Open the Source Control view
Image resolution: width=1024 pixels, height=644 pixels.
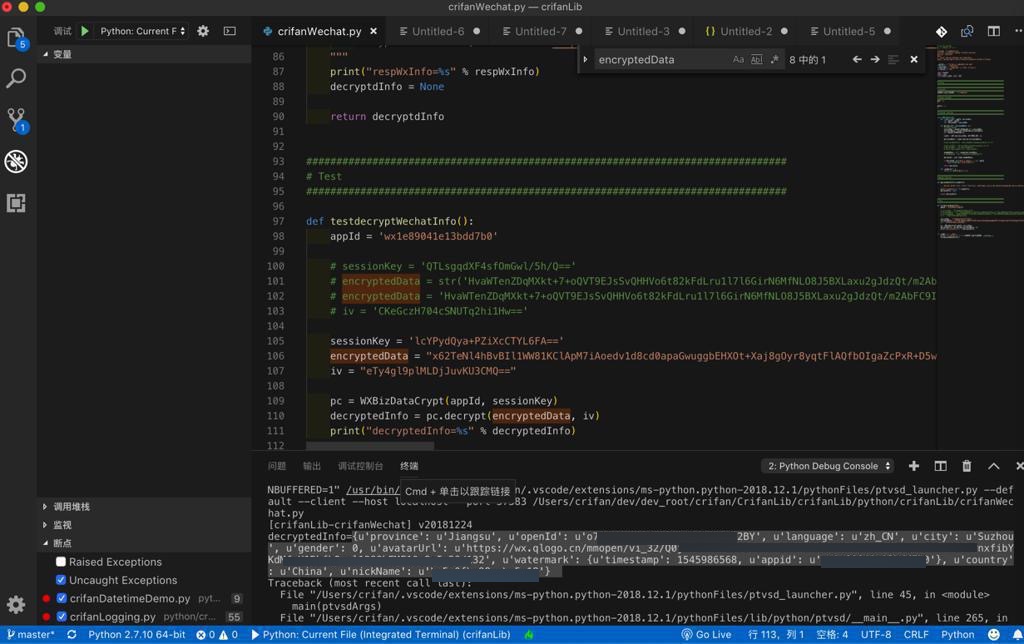click(16, 120)
